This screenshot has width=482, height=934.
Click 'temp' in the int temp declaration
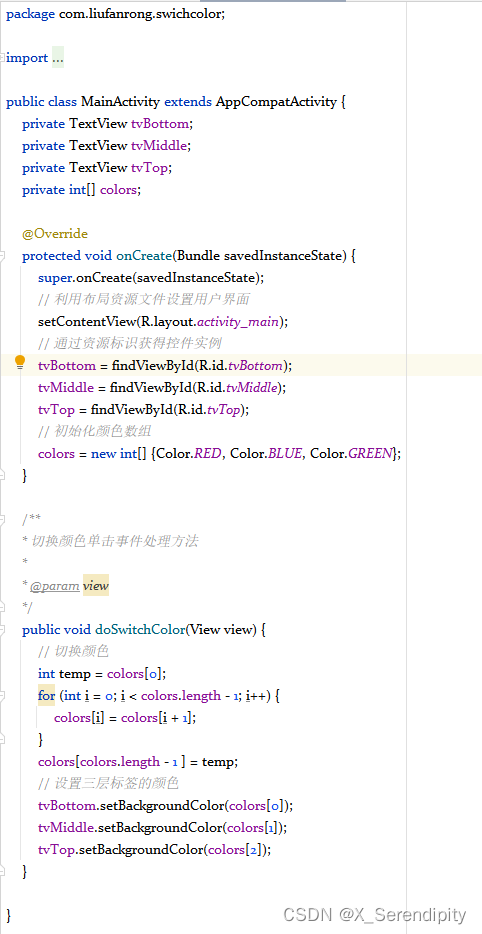[x=74, y=674]
